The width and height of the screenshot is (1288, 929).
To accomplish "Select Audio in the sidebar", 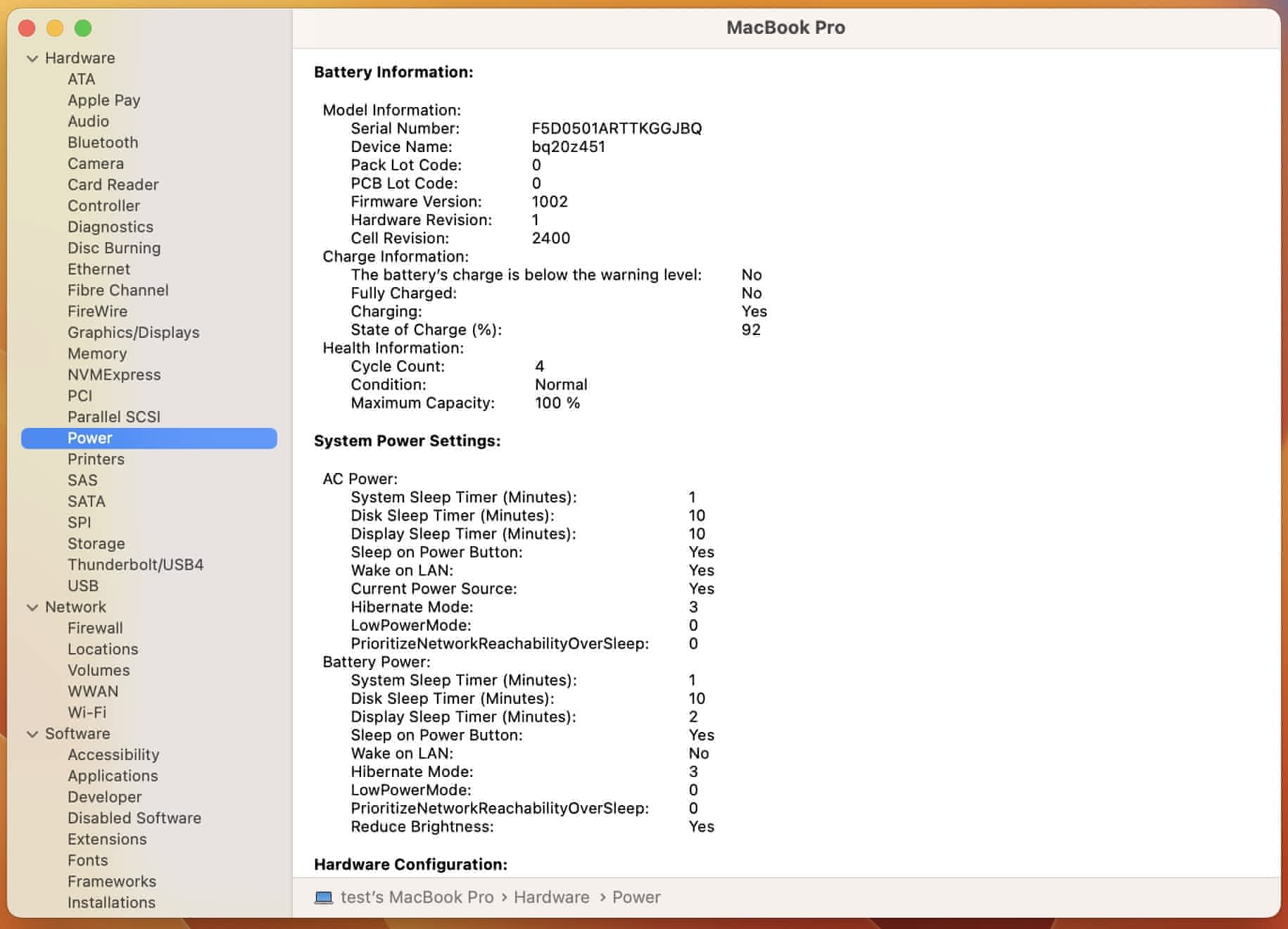I will click(89, 121).
